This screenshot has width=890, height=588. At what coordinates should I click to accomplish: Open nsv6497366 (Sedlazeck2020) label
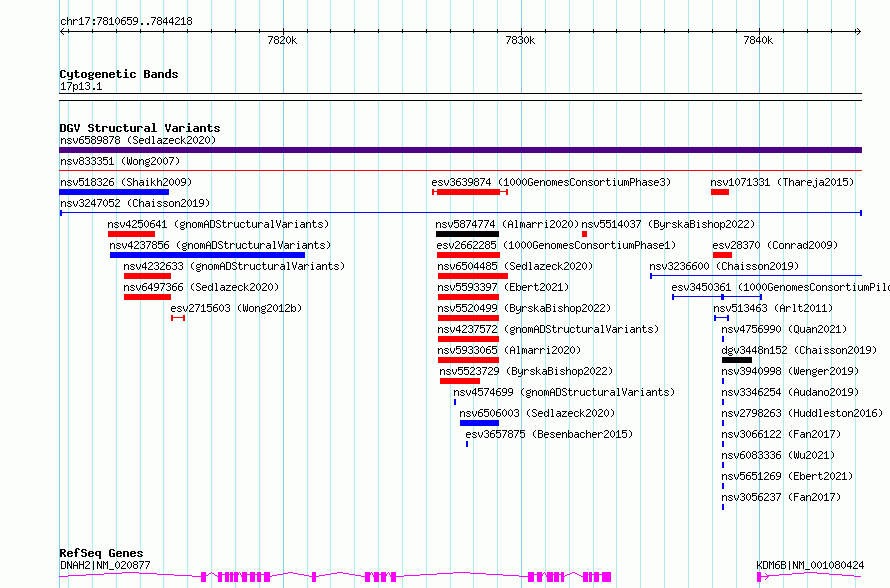point(201,287)
